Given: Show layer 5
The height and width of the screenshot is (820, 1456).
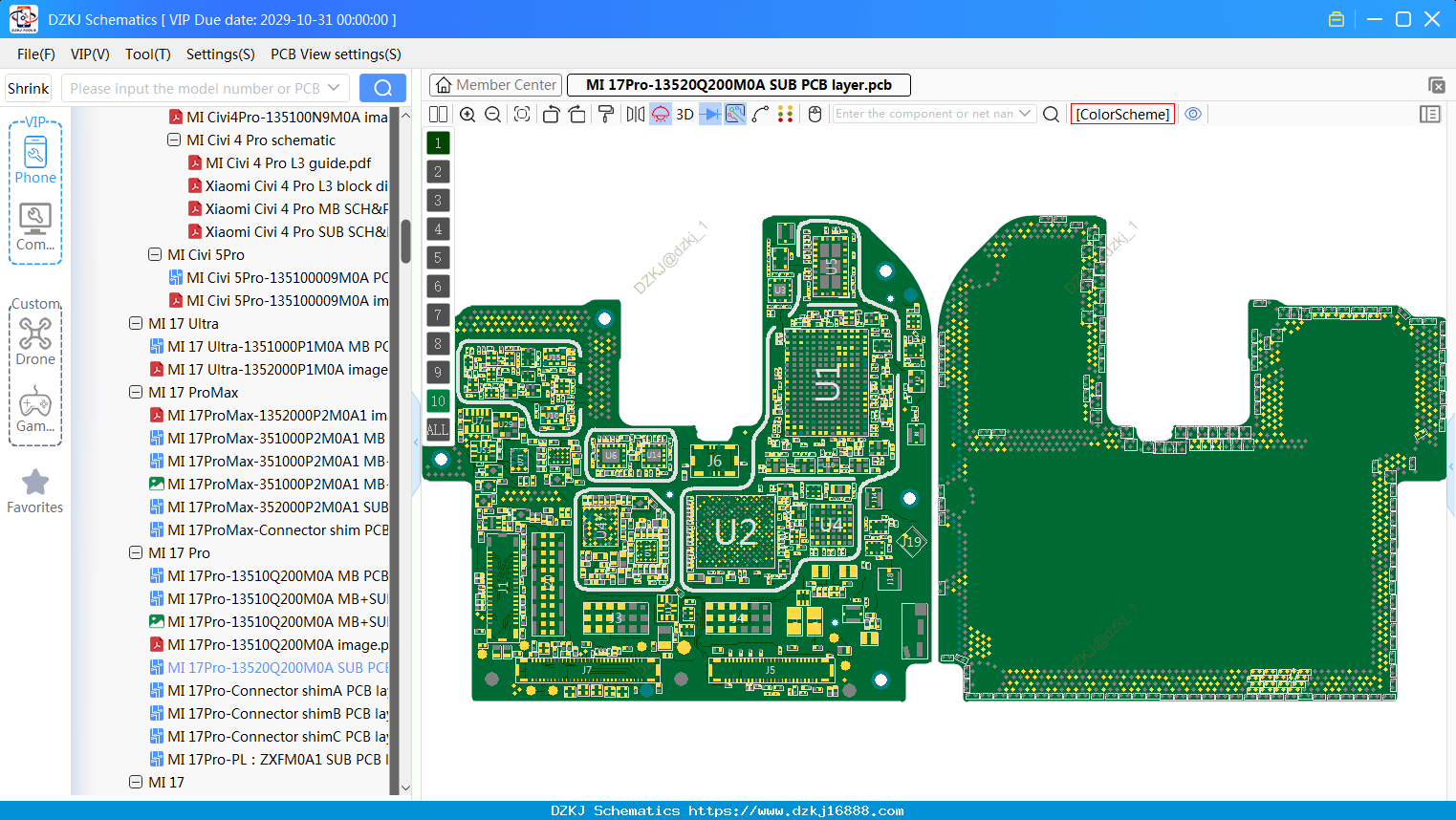Looking at the screenshot, I should [438, 257].
